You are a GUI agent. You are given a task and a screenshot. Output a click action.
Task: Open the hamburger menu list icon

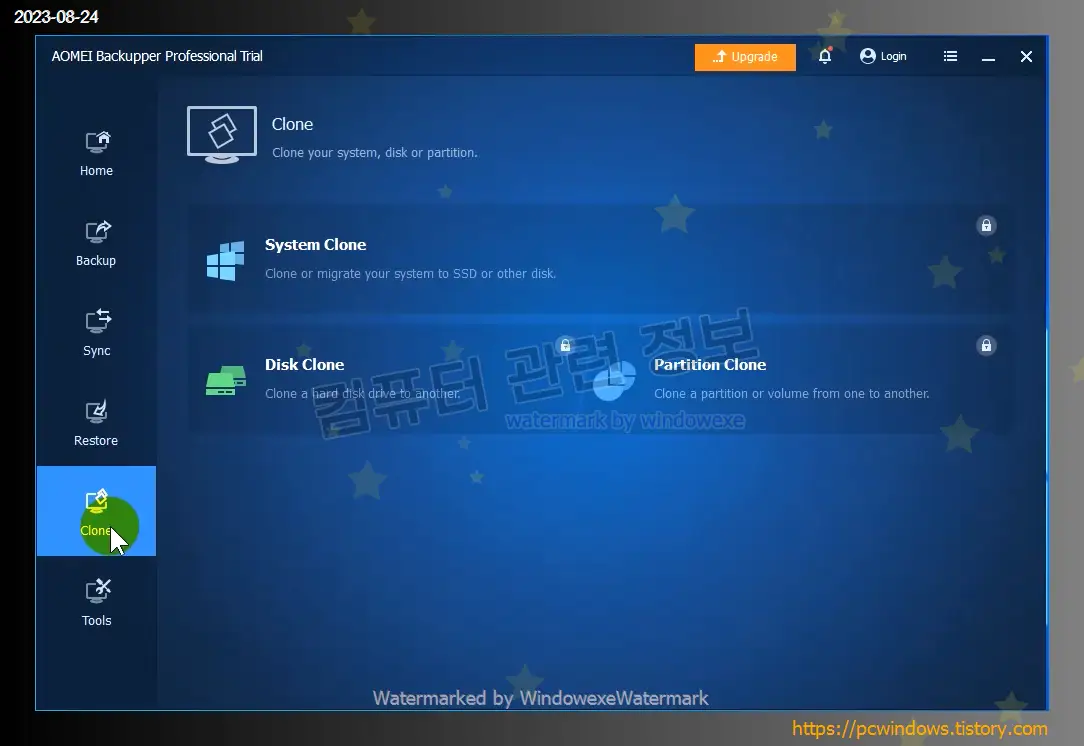tap(951, 56)
